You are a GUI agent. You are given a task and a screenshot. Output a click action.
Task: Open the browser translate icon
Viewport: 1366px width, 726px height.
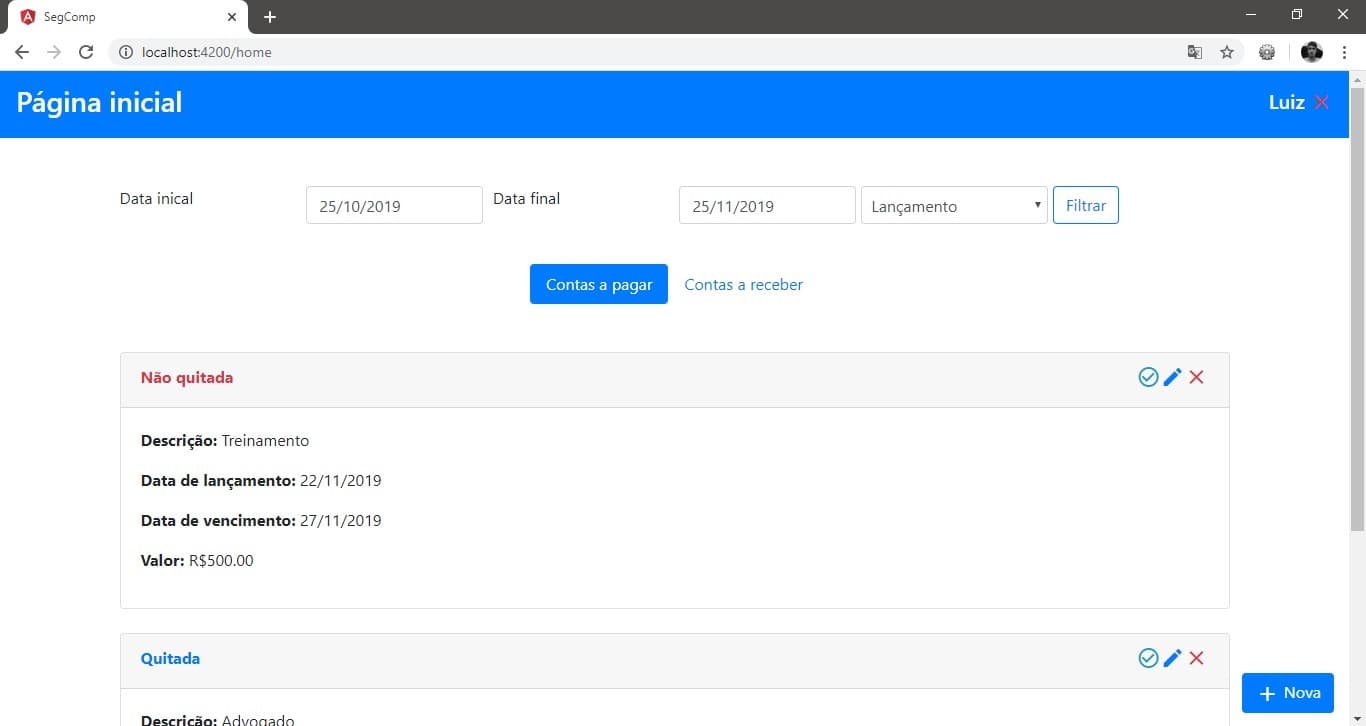click(x=1194, y=52)
